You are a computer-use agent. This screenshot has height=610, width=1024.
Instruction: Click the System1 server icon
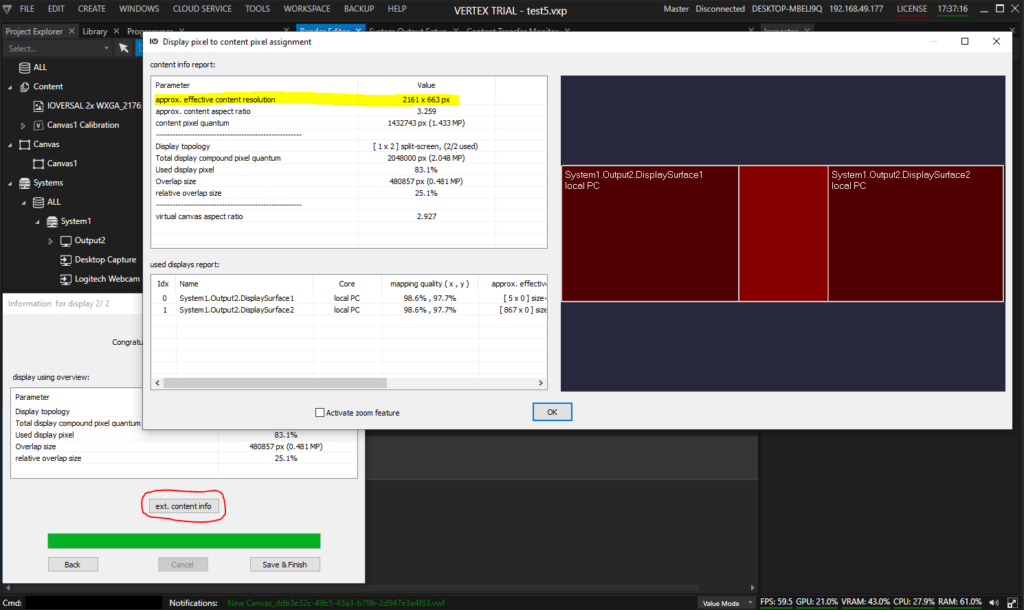coord(52,221)
